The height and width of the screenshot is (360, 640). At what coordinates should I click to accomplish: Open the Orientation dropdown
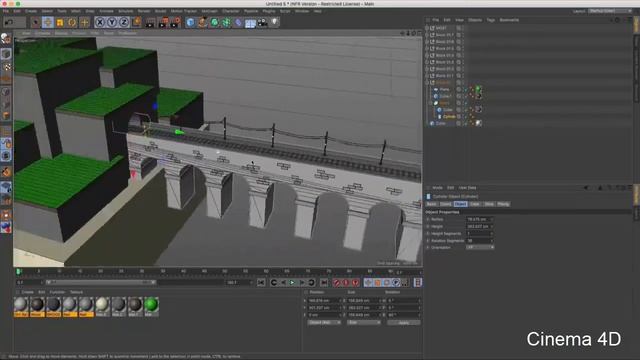pyautogui.click(x=480, y=247)
